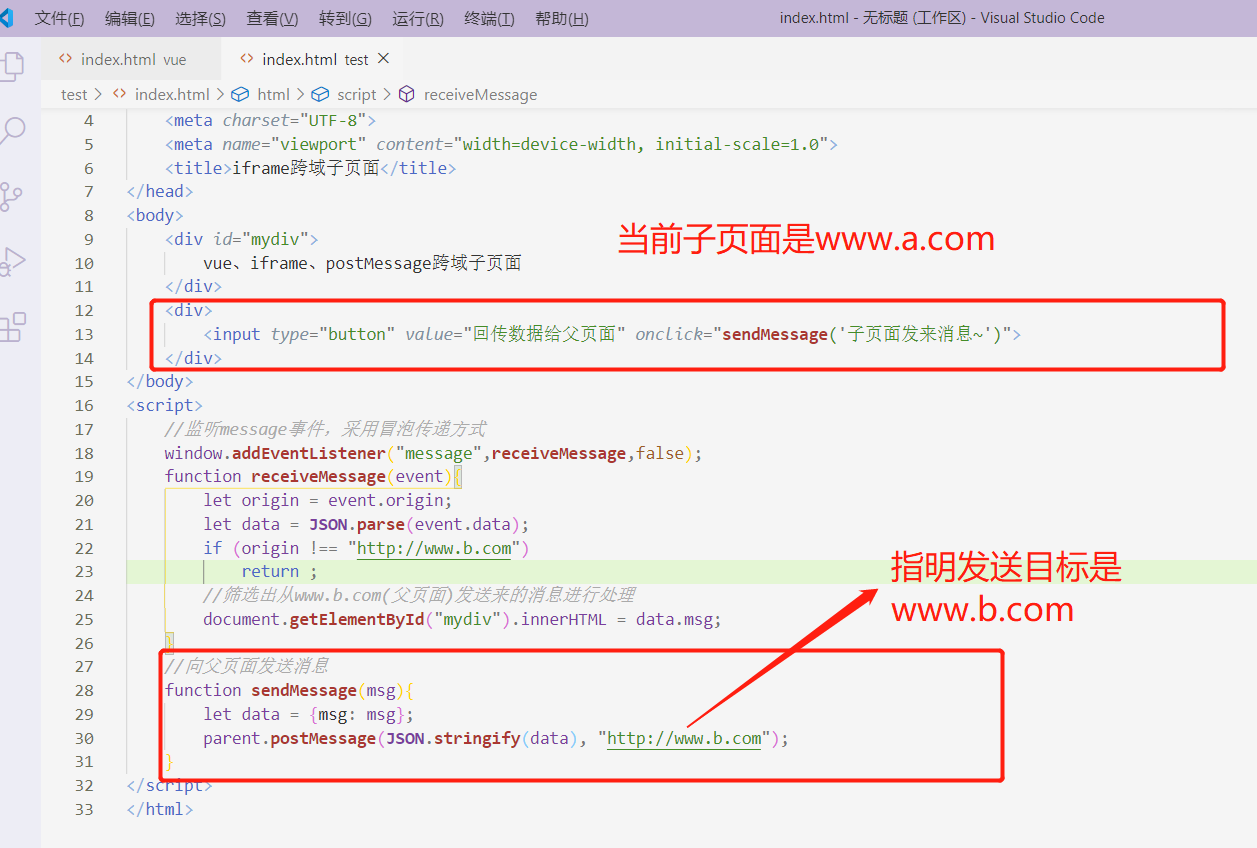This screenshot has height=848, width=1257.
Task: Switch to the index.html test tab
Action: (x=313, y=59)
